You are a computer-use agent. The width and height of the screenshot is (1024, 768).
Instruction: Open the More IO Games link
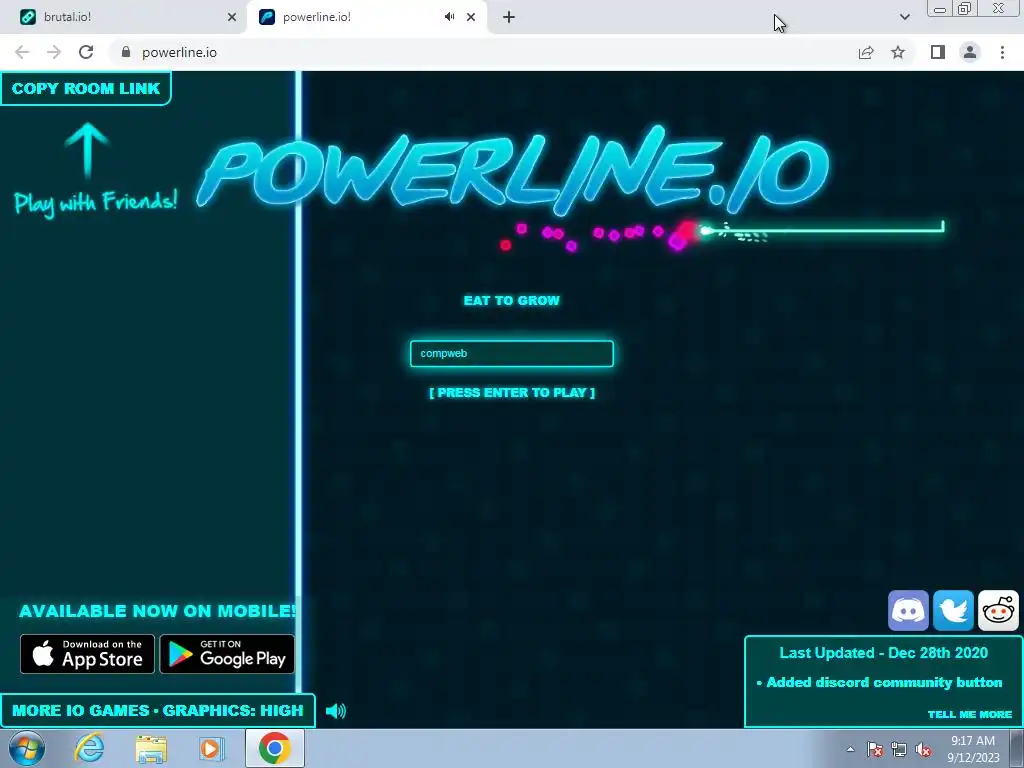point(80,711)
